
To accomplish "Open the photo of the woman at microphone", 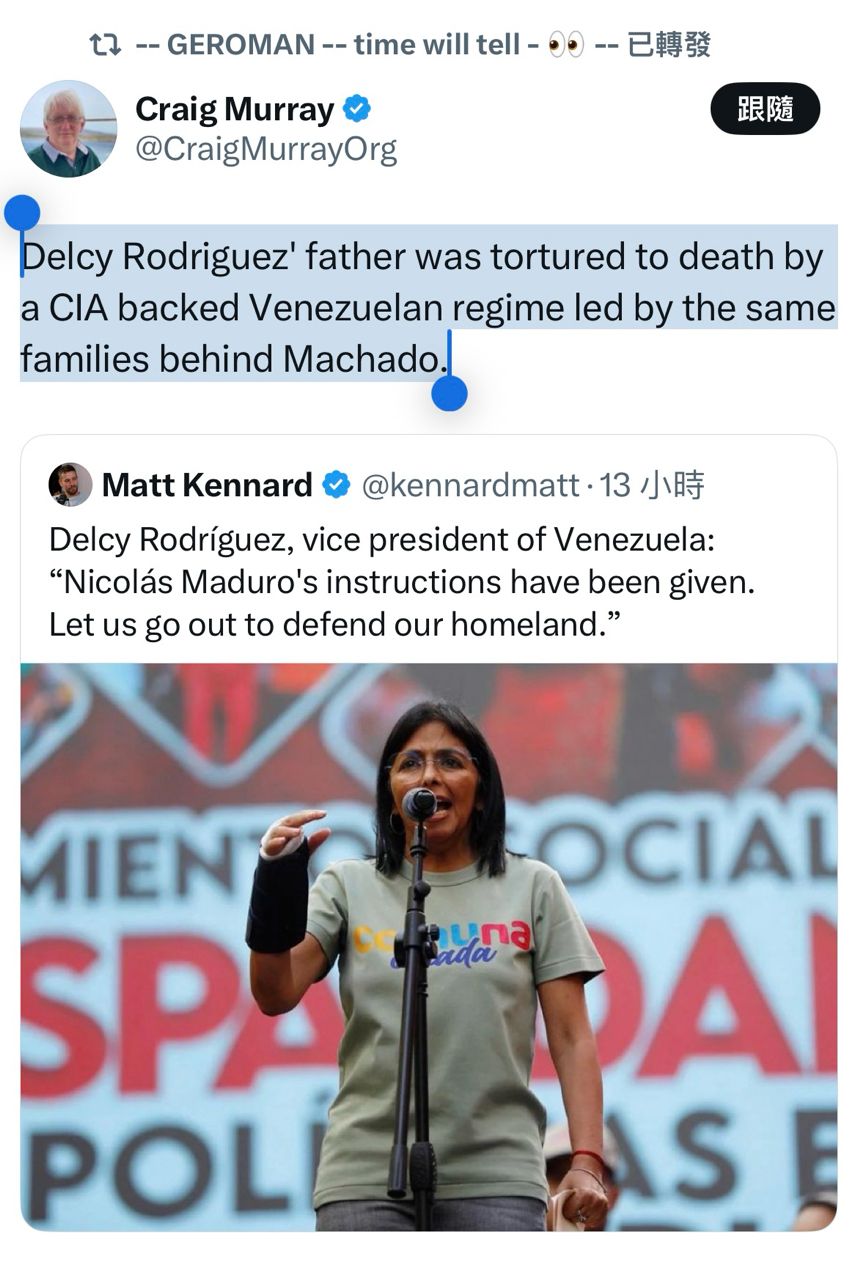I will [428, 945].
